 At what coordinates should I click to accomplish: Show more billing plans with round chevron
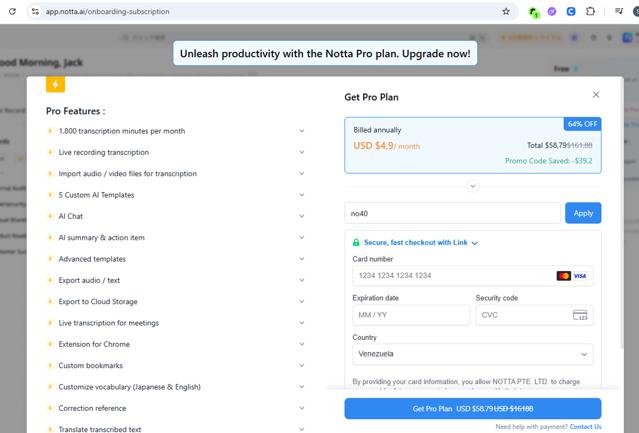473,186
